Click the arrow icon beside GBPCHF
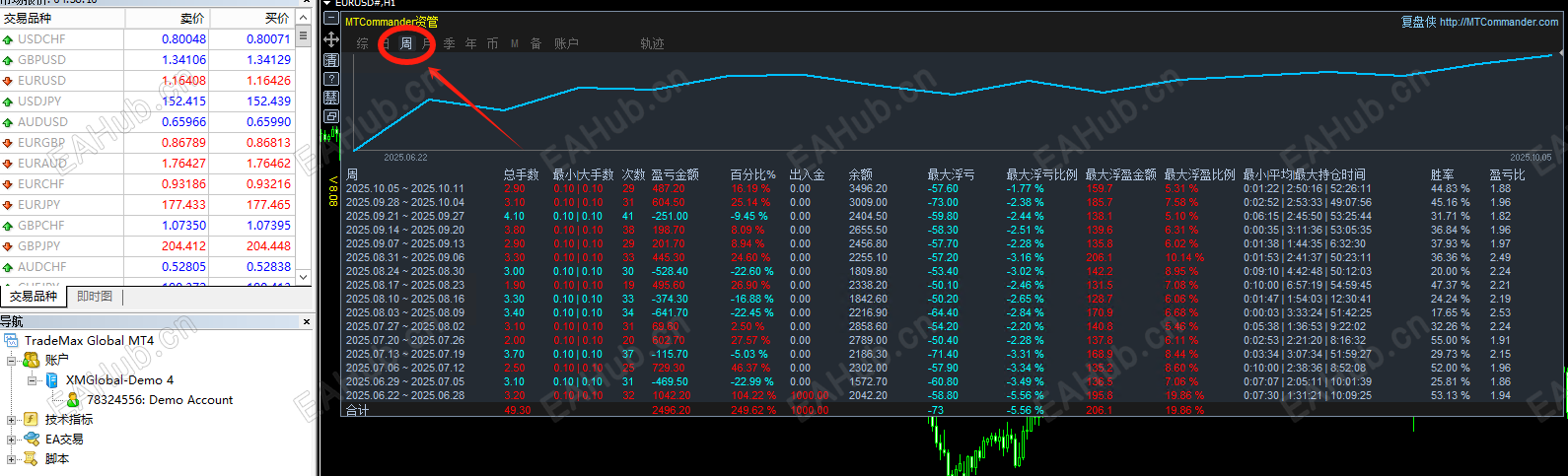This screenshot has height=476, width=1568. coord(8,226)
